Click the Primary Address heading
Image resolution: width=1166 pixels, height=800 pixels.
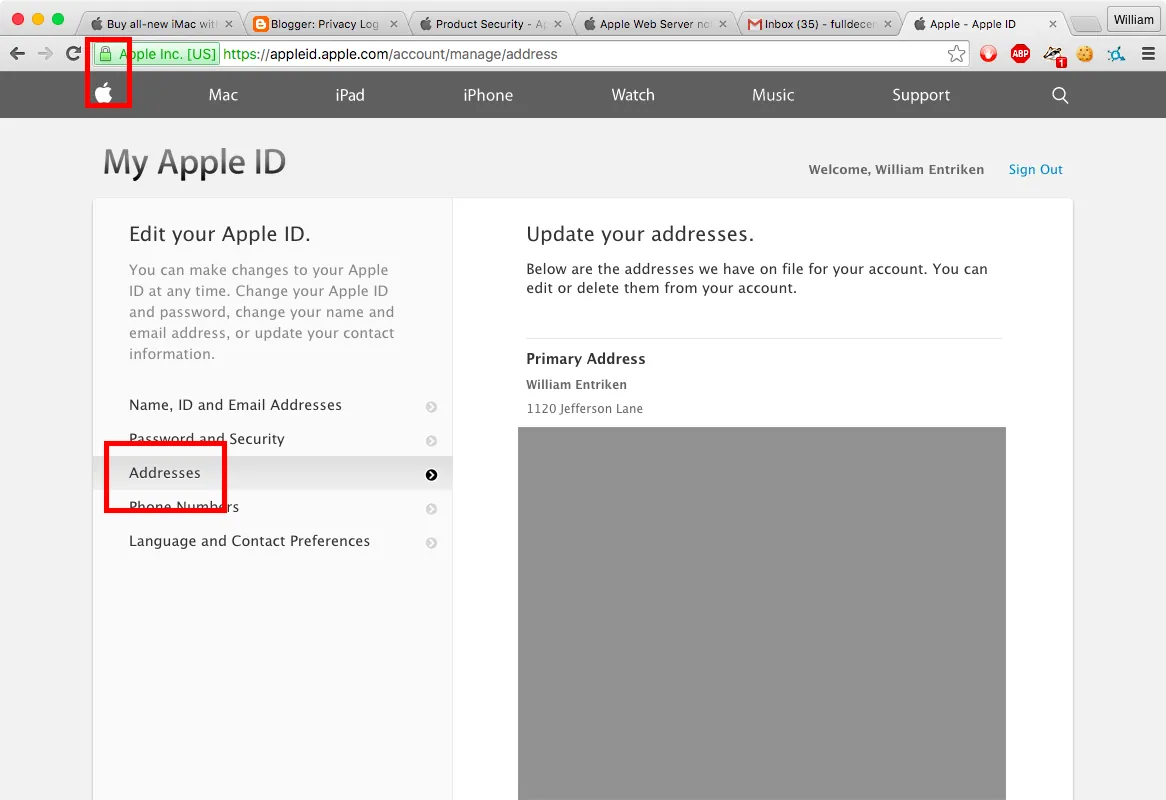(586, 358)
